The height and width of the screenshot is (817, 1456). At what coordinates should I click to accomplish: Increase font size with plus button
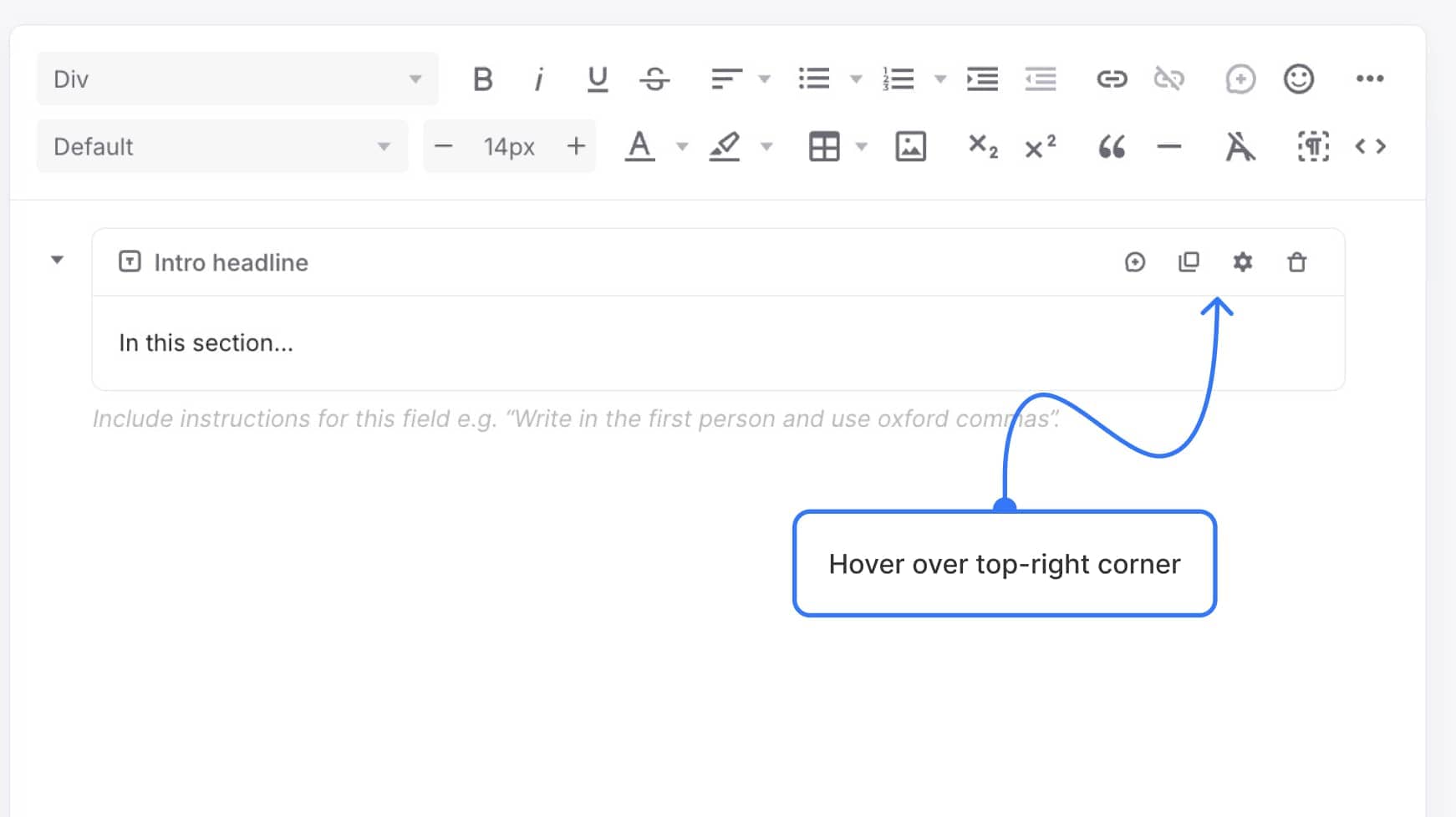[x=576, y=146]
